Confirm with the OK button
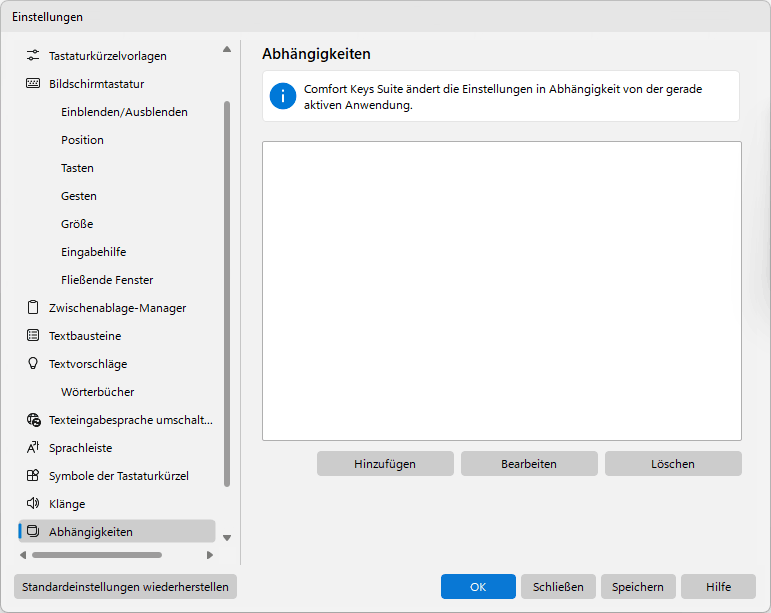Viewport: 771px width, 613px height. (478, 586)
